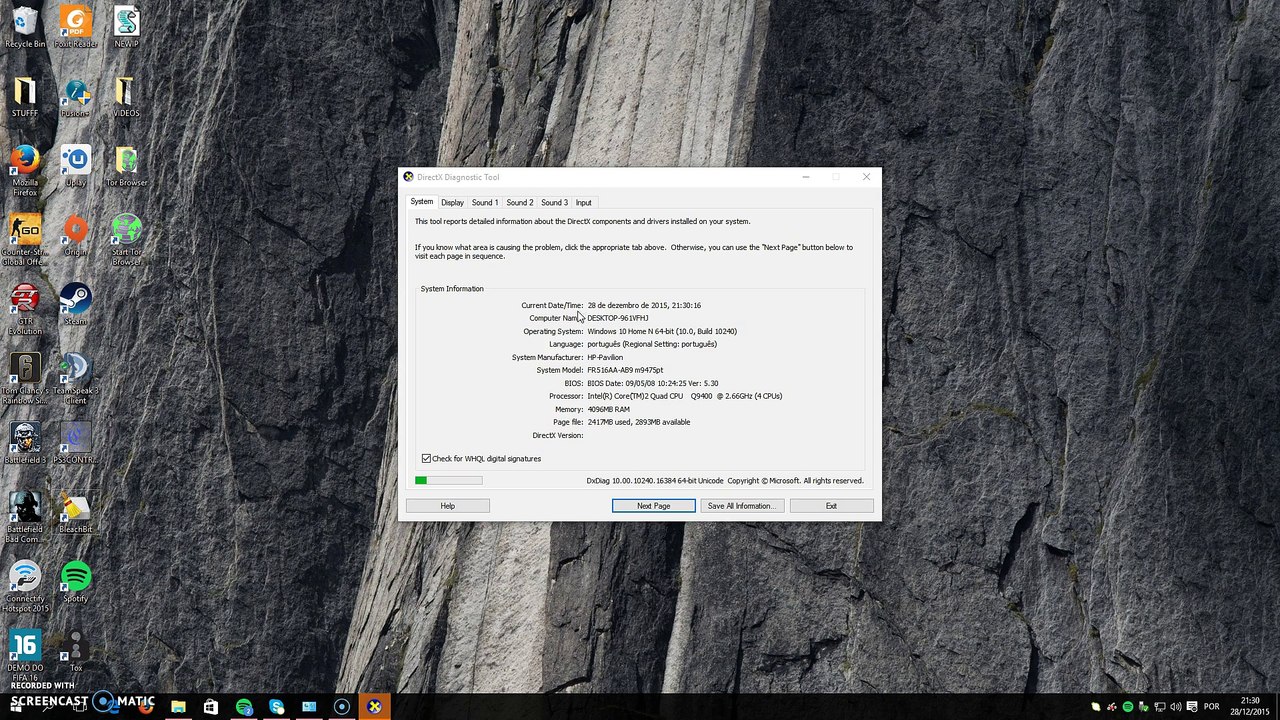1280x720 pixels.
Task: Launch Uplay desktop shortcut
Action: coord(76,166)
